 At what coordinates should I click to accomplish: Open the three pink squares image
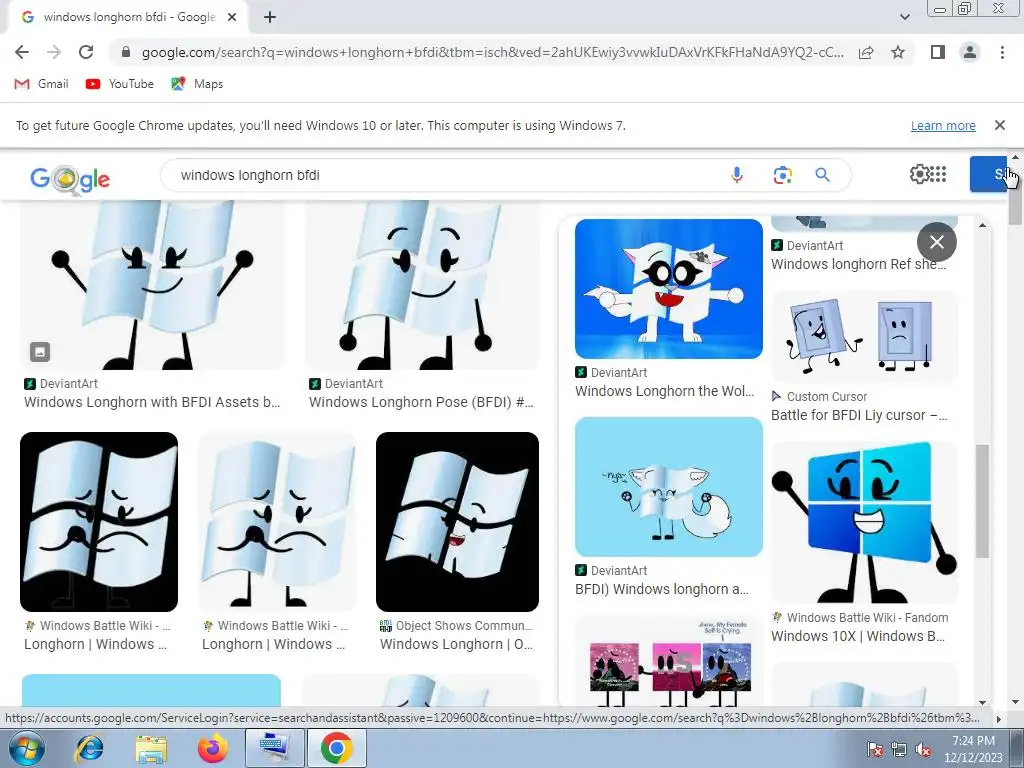669,662
